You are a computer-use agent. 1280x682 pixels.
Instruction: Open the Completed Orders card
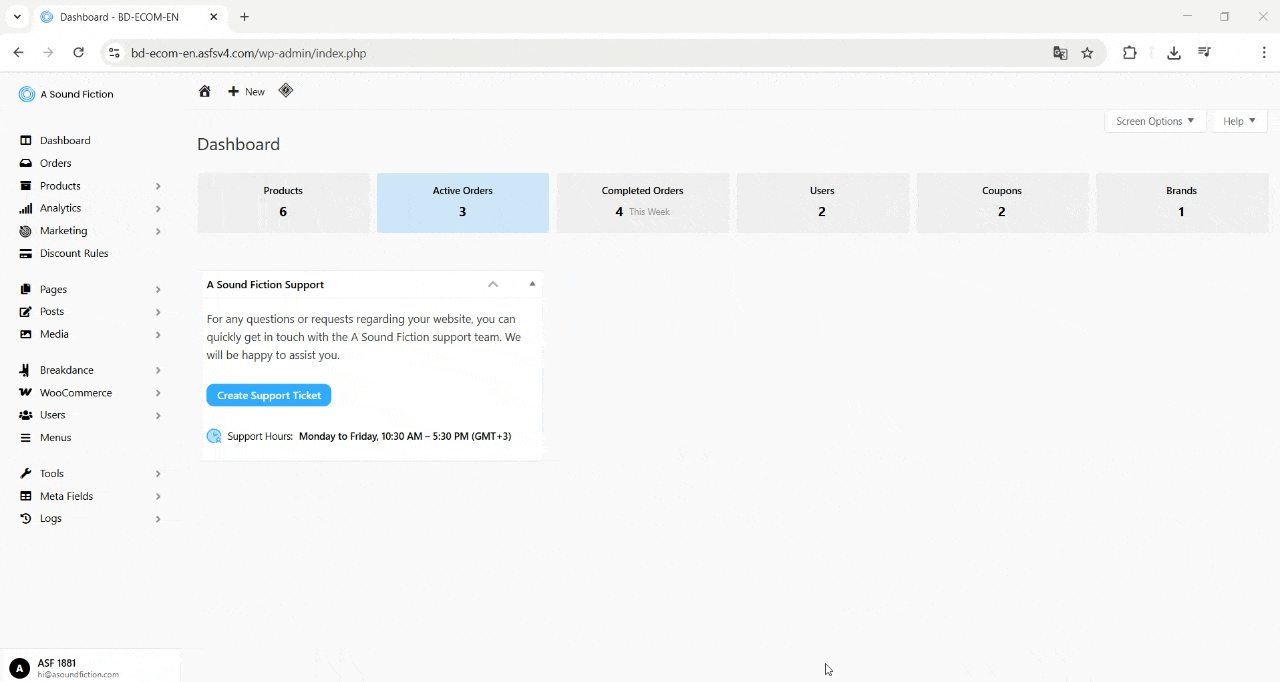point(643,202)
